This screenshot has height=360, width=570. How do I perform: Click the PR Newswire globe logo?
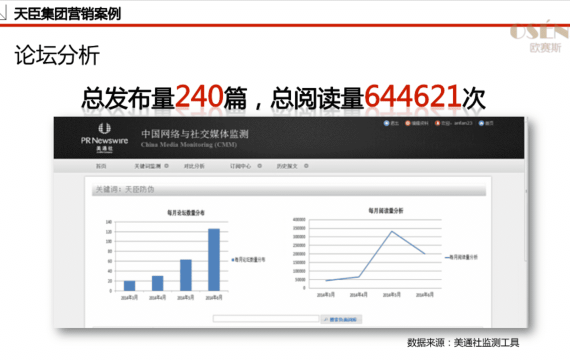coord(104,128)
